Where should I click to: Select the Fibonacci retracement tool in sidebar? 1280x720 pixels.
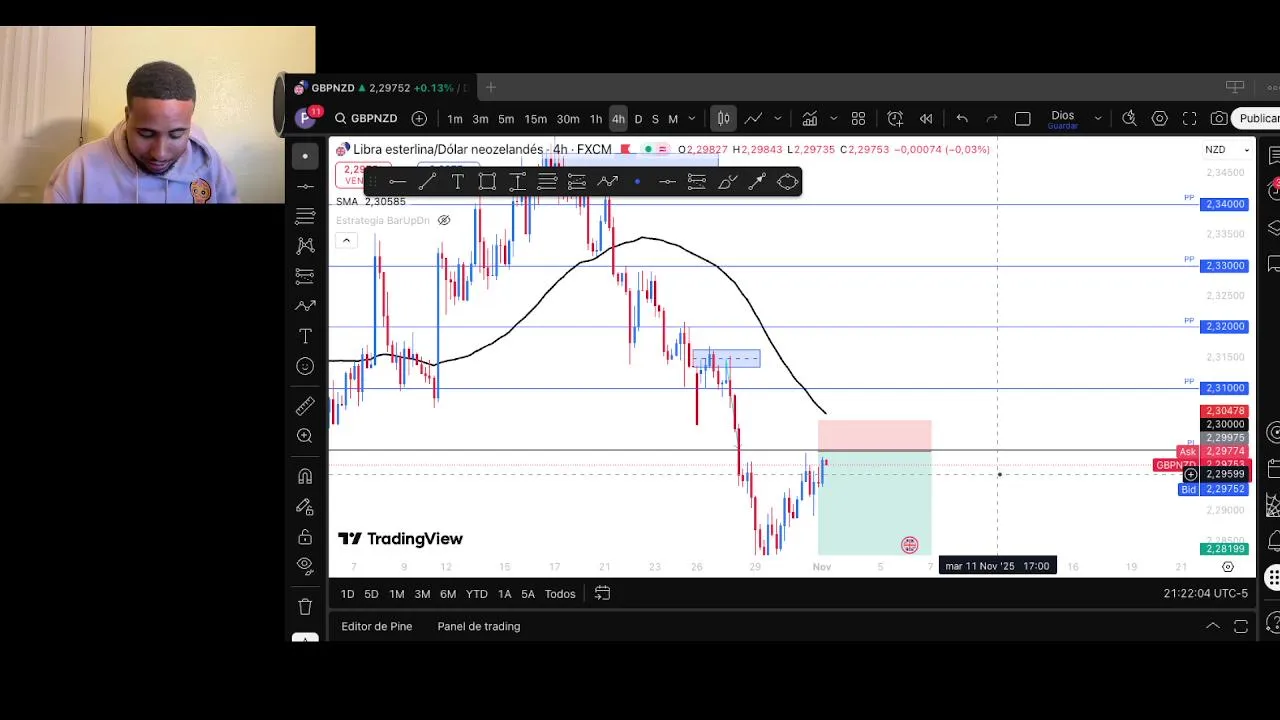[305, 216]
